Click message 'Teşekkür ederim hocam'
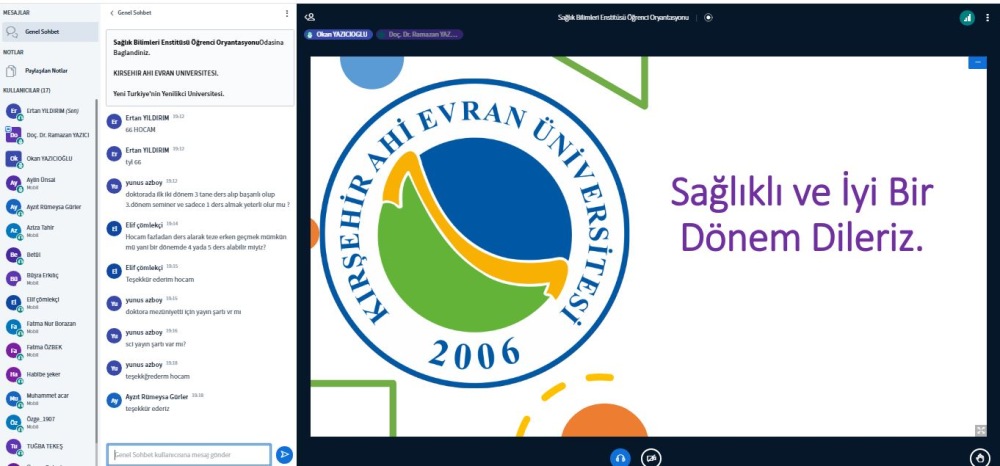 point(159,279)
